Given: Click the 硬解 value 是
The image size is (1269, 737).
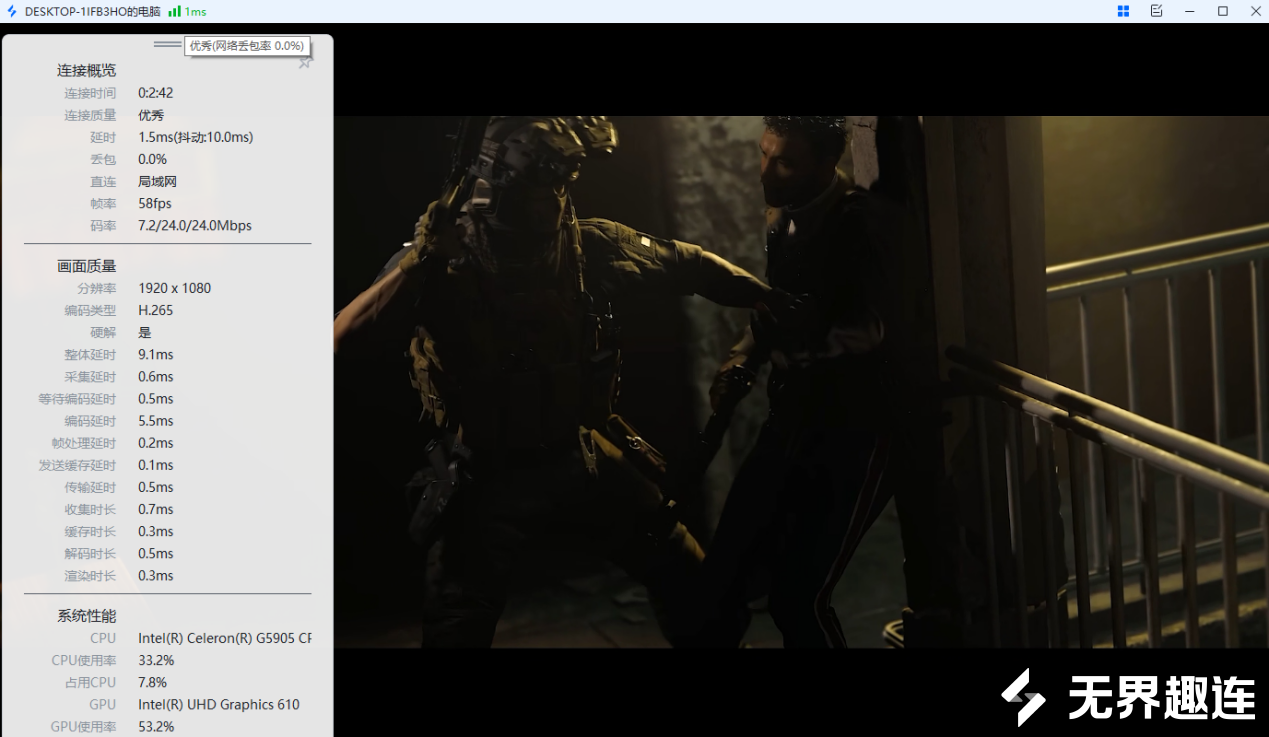Looking at the screenshot, I should 145,332.
